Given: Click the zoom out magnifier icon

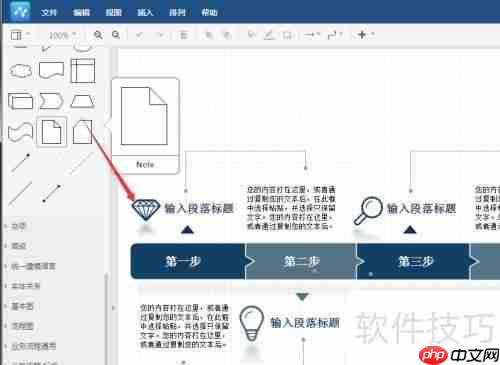Looking at the screenshot, I should point(116,35).
